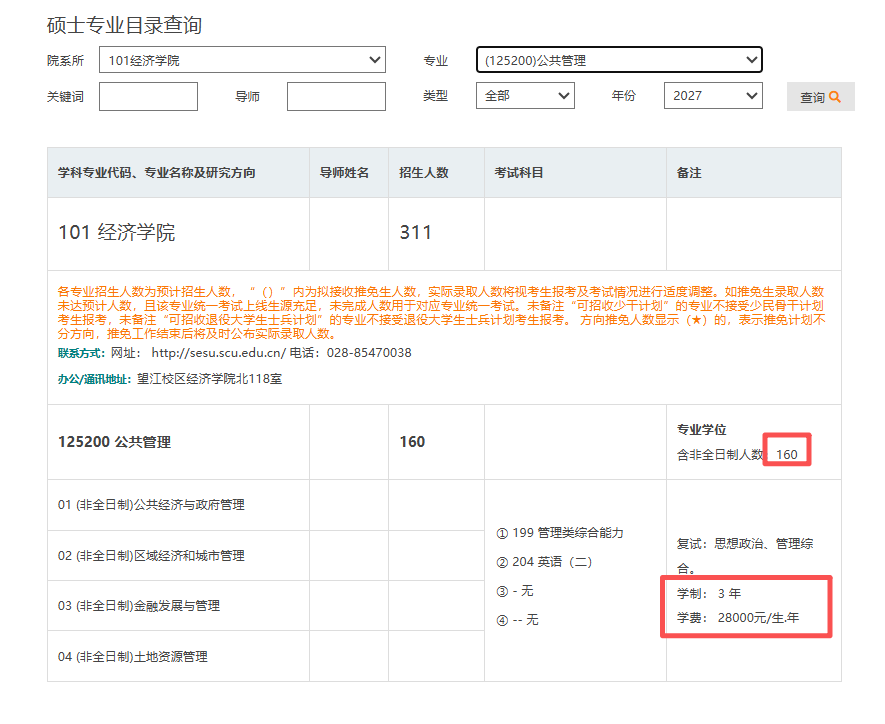Click the 专业学位 remark text
This screenshot has height=724, width=885.
click(702, 429)
